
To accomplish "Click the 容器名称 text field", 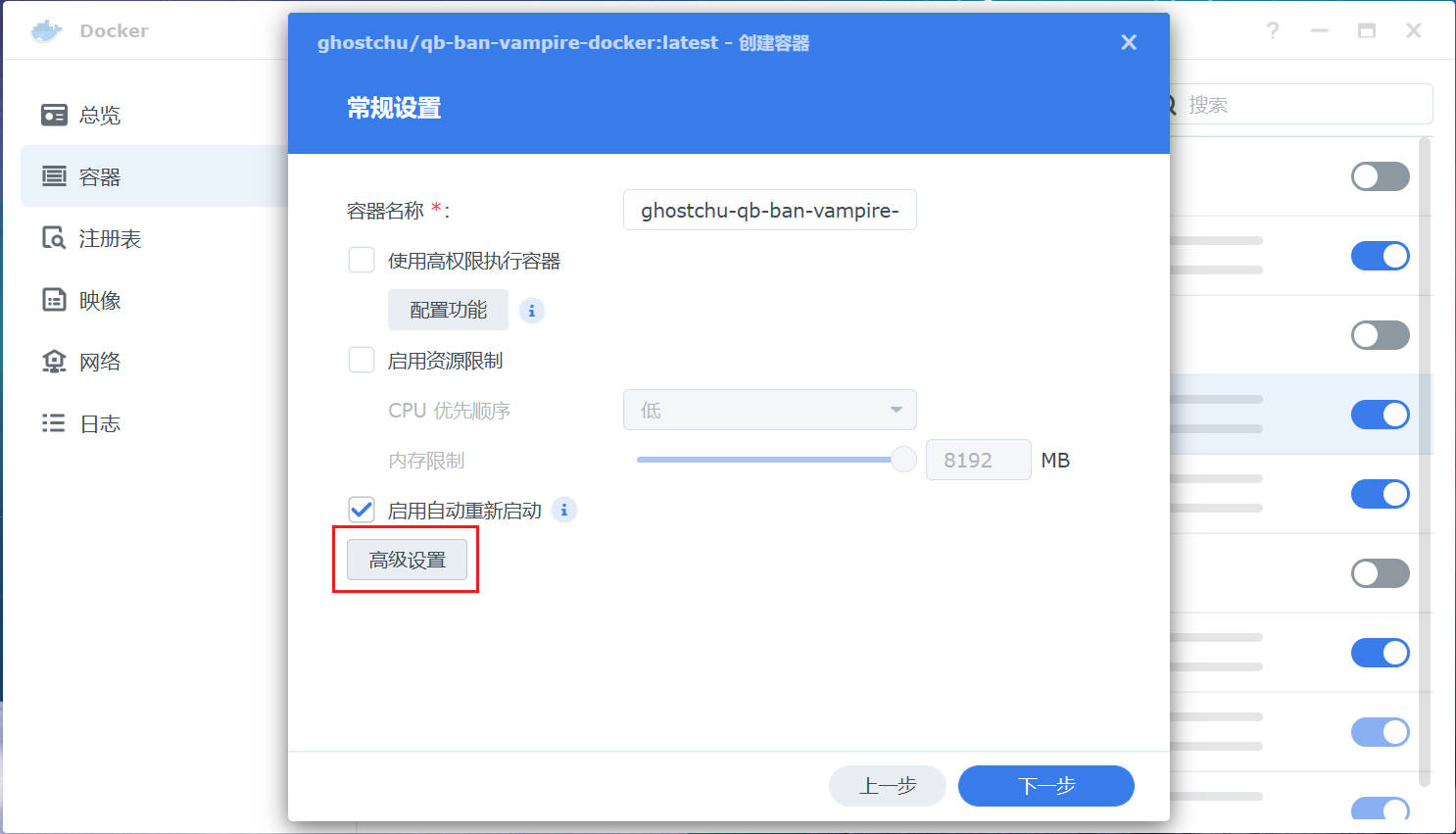I will pyautogui.click(x=769, y=211).
